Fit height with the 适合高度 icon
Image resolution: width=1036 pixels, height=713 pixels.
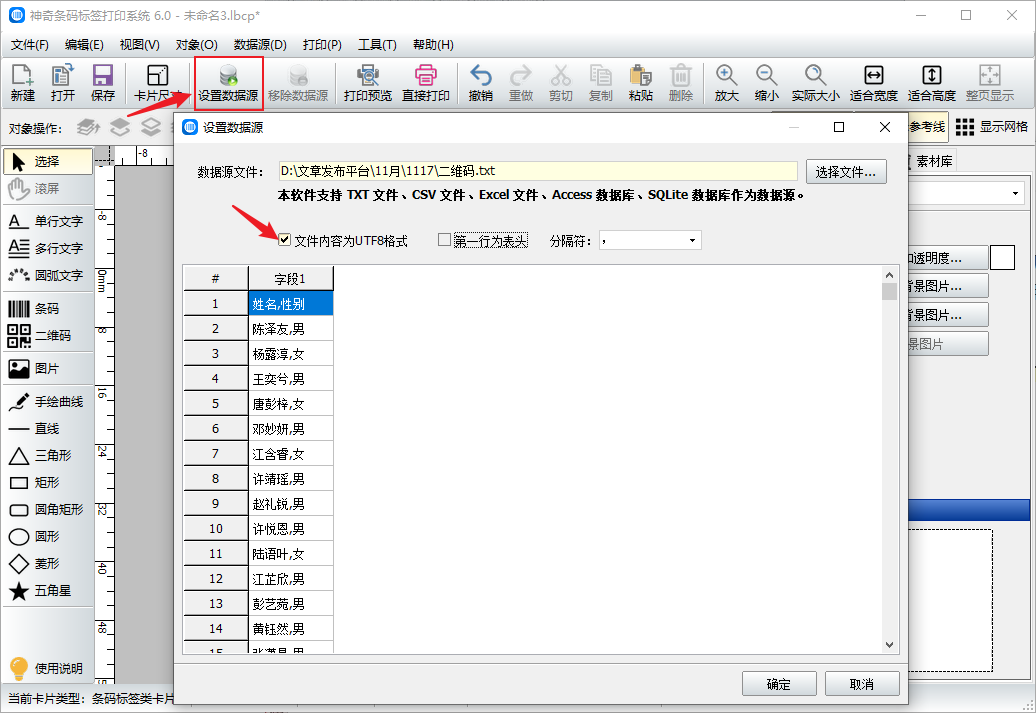pyautogui.click(x=932, y=83)
